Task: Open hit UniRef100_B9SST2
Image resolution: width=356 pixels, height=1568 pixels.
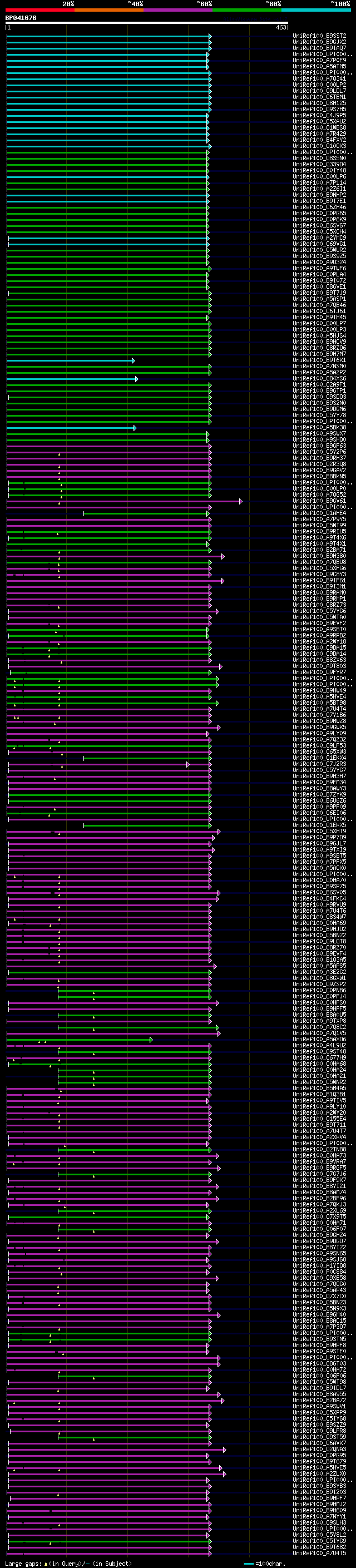Action: coord(319,36)
